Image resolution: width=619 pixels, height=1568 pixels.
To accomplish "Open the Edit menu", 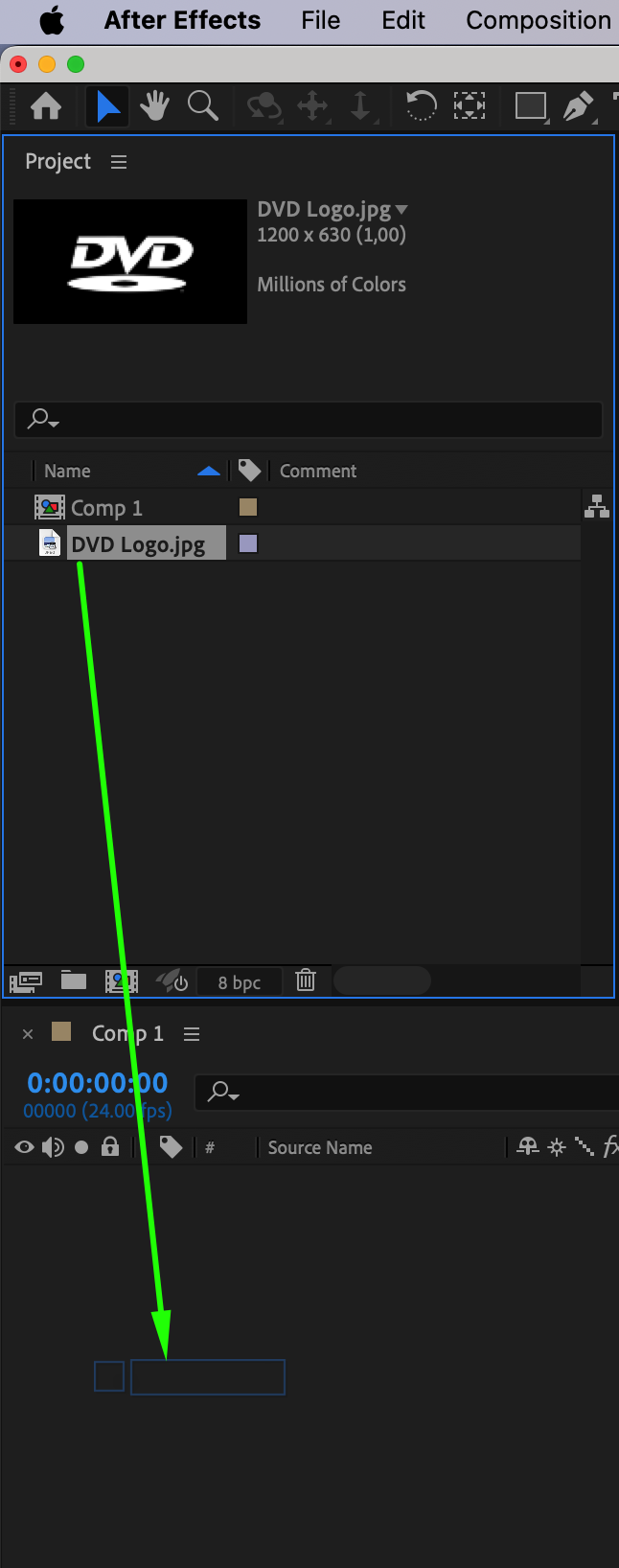I will pos(403,20).
